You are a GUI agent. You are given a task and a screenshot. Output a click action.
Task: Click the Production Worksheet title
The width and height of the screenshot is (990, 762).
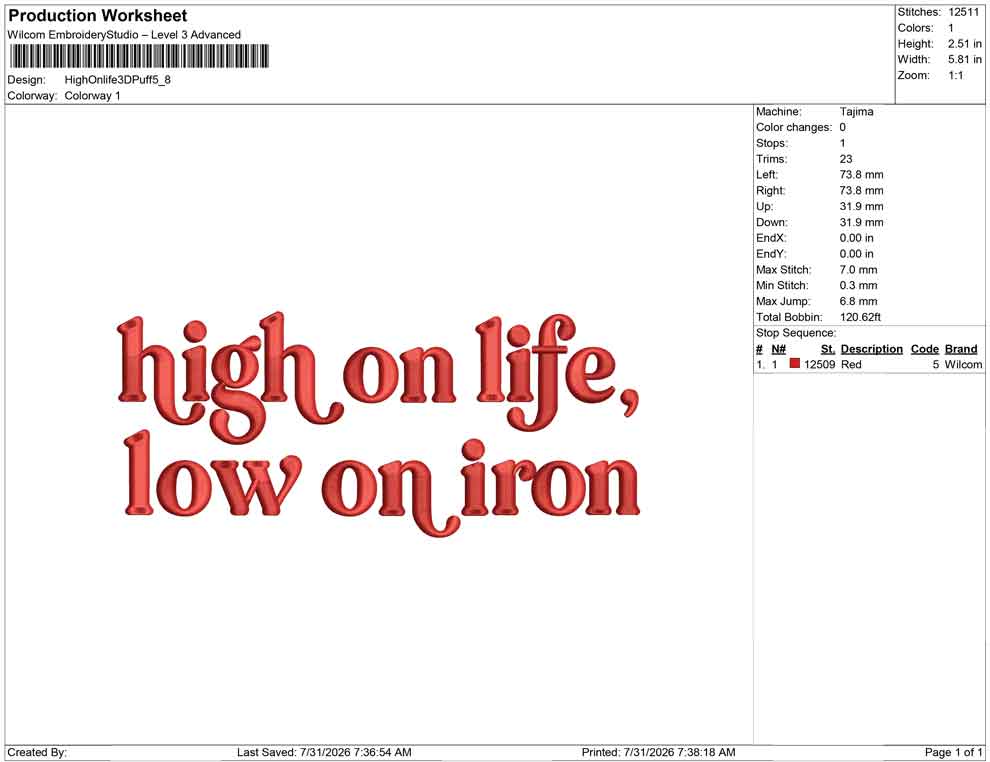pos(98,16)
